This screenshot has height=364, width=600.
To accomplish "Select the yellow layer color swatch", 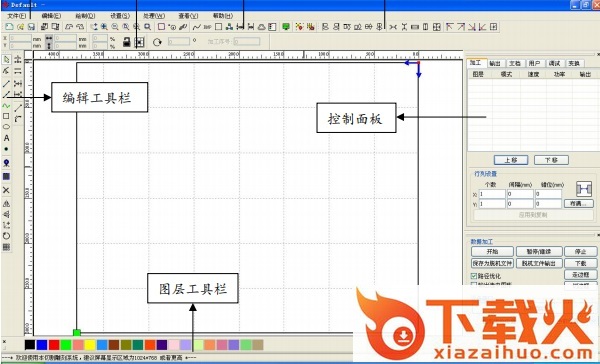I will [90, 345].
